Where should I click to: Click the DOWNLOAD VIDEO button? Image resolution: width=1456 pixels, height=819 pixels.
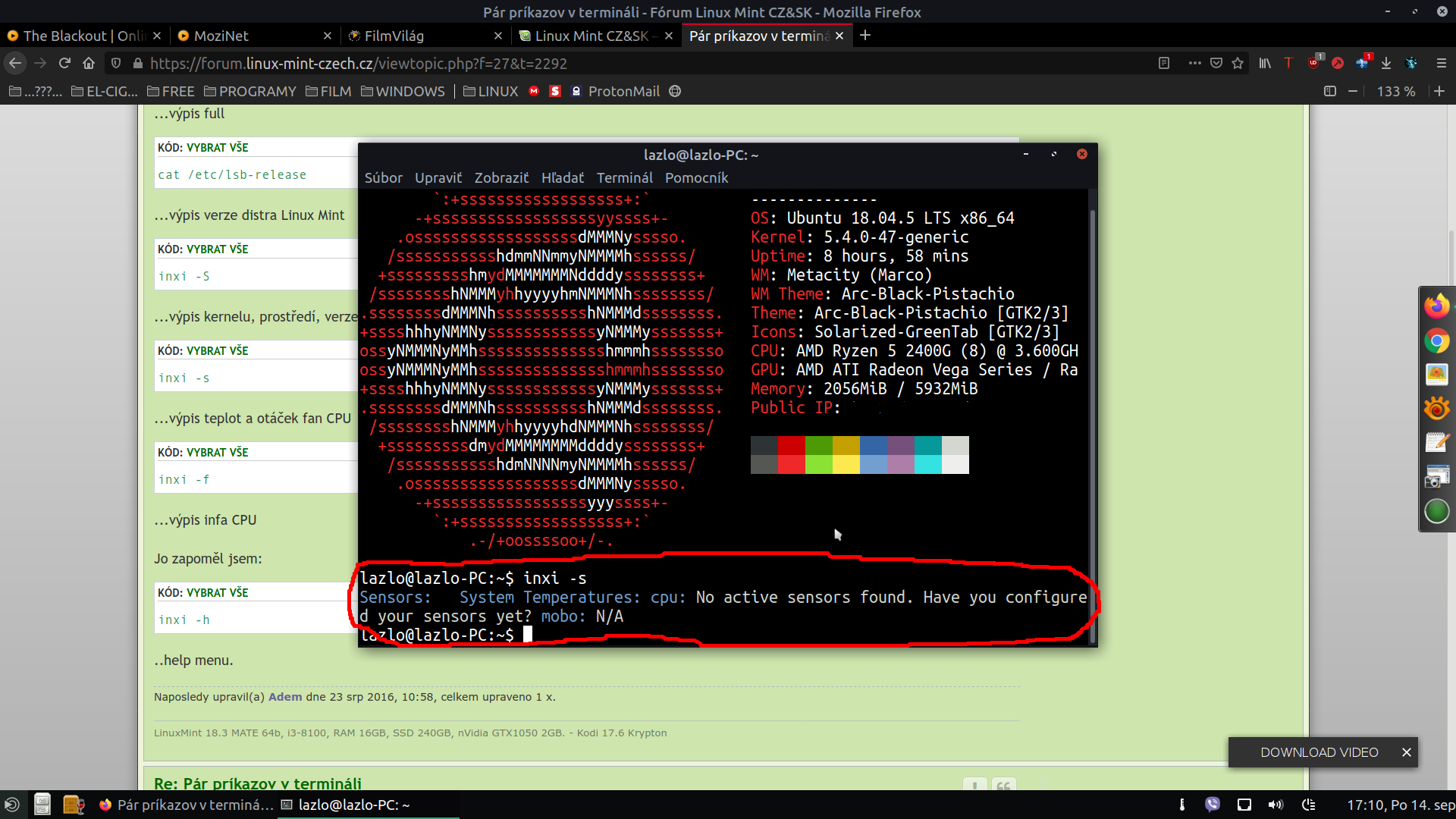click(1319, 752)
